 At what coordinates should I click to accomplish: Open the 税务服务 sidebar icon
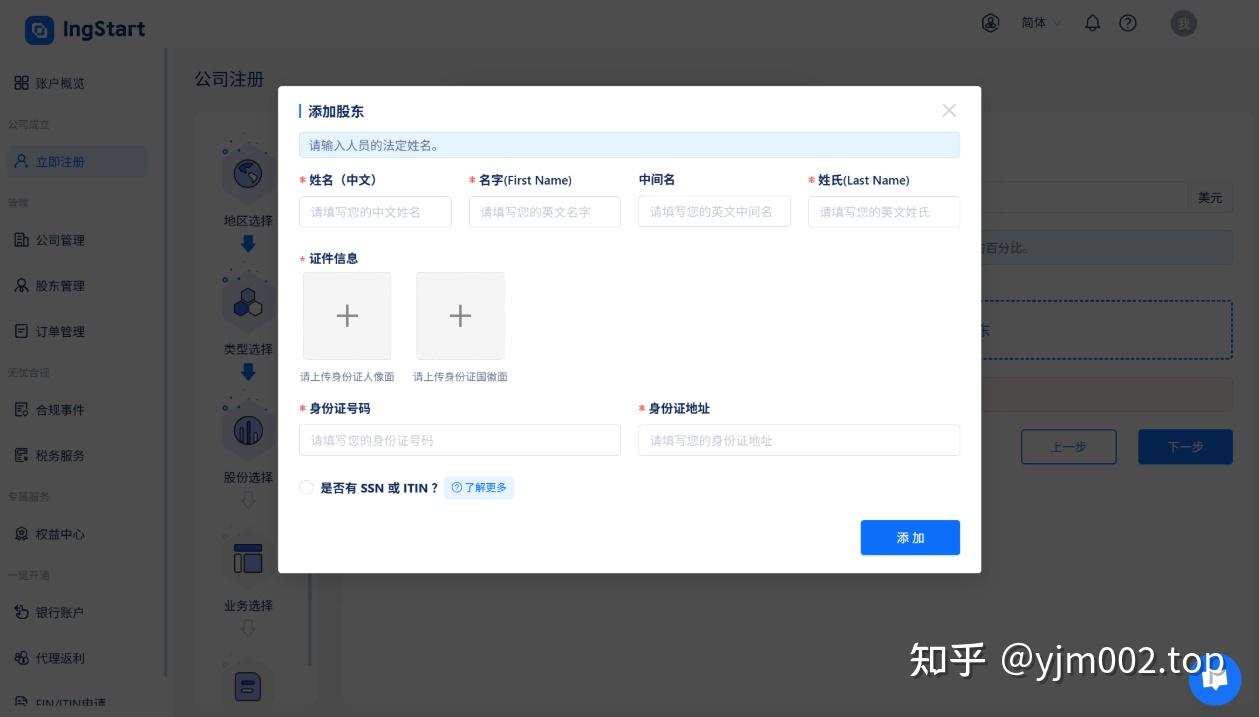[22, 455]
